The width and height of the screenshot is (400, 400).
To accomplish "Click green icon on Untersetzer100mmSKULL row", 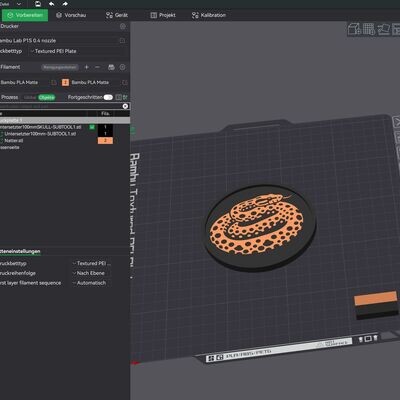I will coord(92,127).
